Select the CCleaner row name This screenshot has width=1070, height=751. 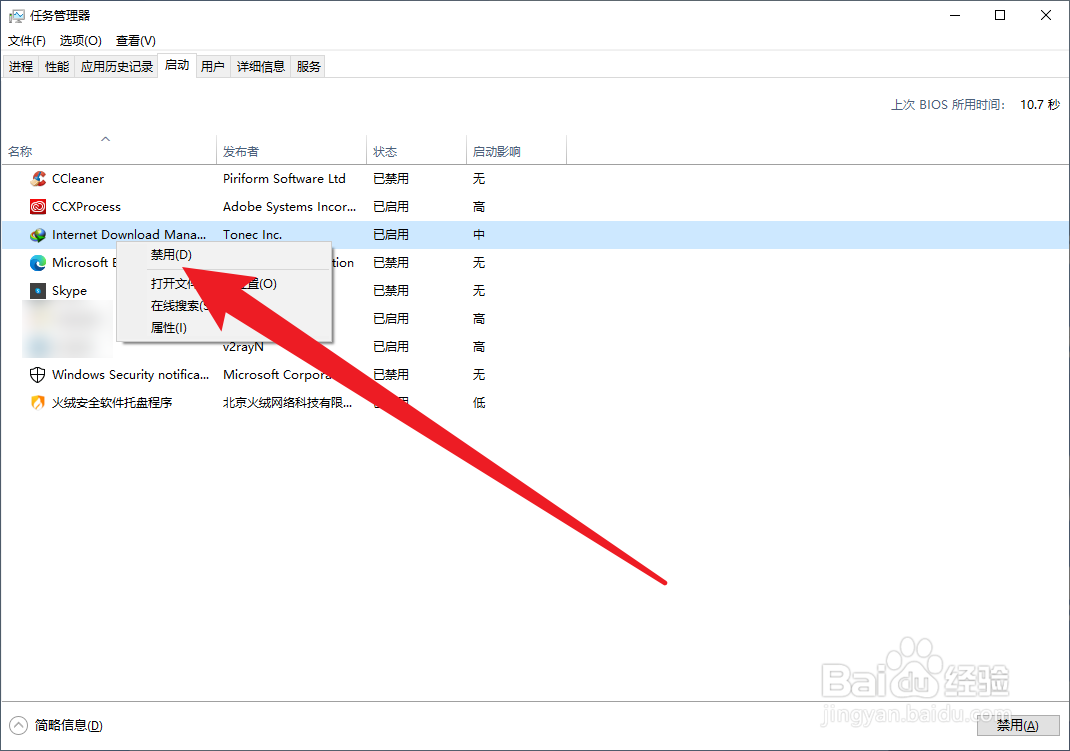78,179
